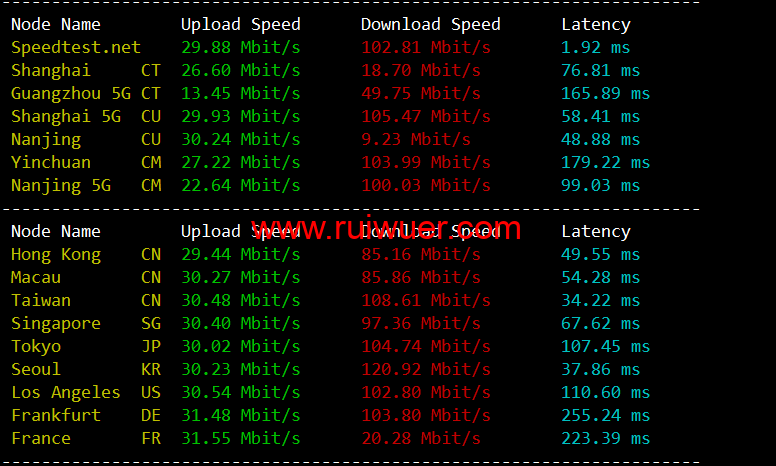
Task: Select Shanghai 5G download speed 105.47 Mbit/s
Action: point(425,116)
